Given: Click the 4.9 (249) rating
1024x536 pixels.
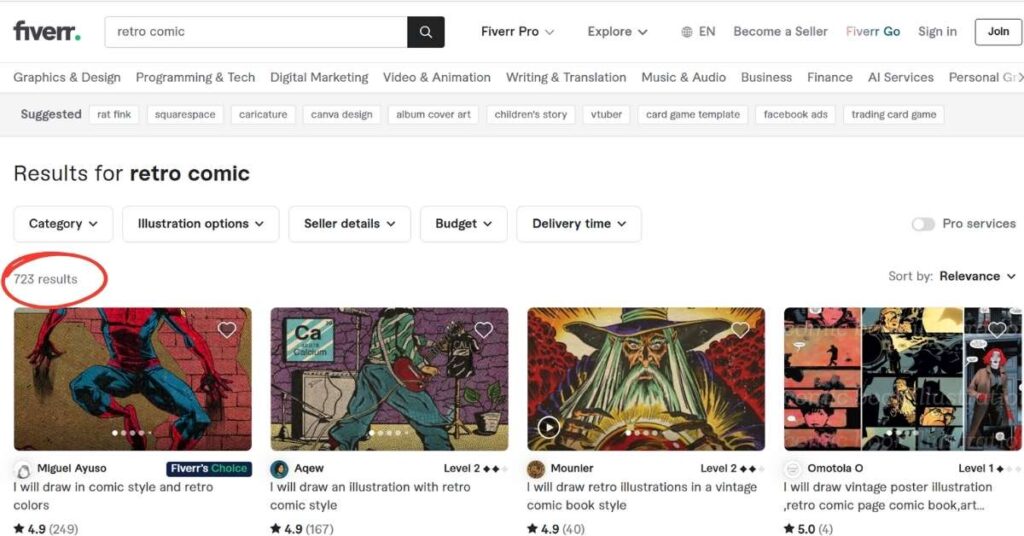Looking at the screenshot, I should pyautogui.click(x=46, y=529).
